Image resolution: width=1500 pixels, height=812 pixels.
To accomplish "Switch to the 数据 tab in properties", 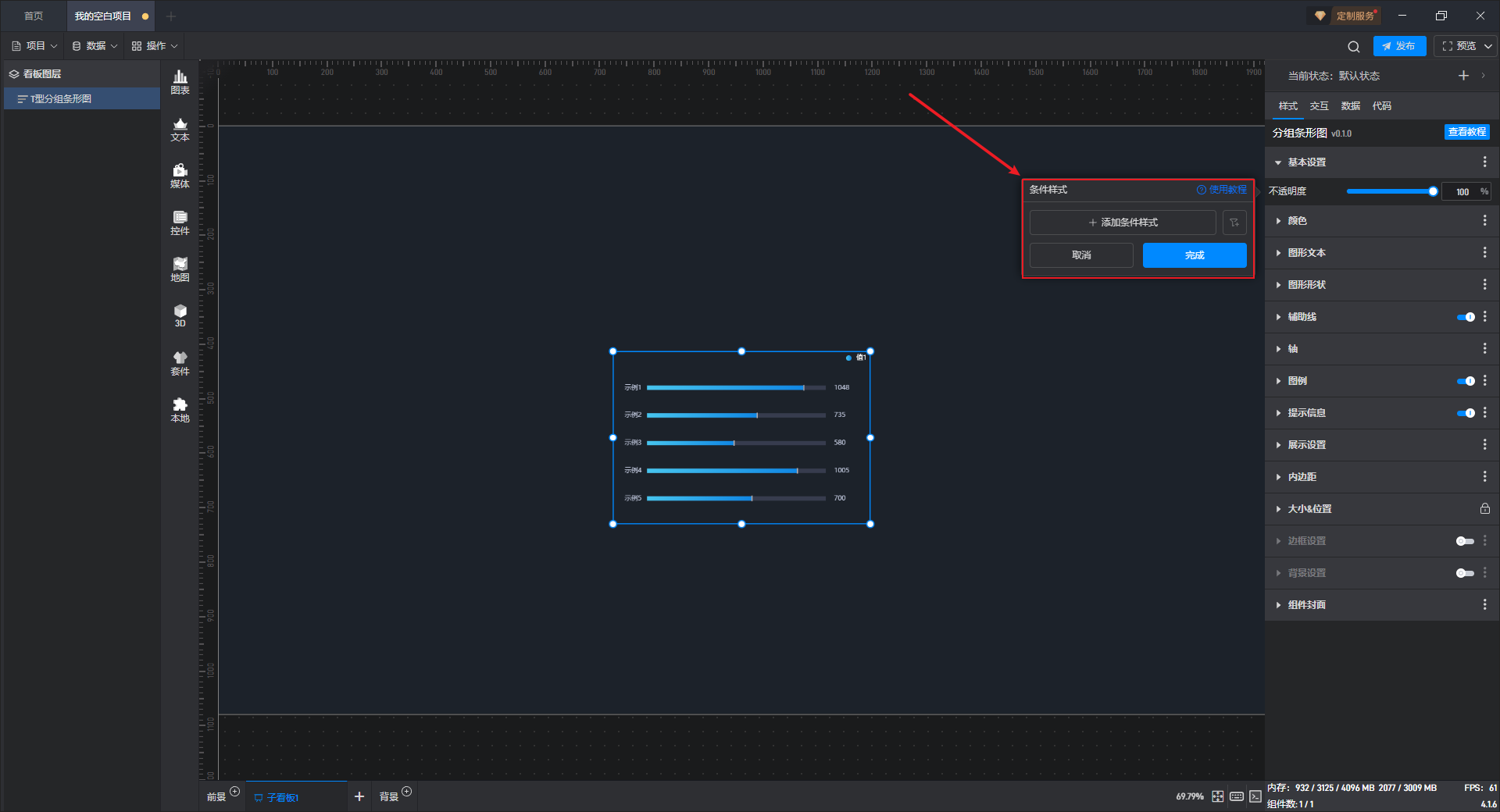I will tap(1351, 106).
